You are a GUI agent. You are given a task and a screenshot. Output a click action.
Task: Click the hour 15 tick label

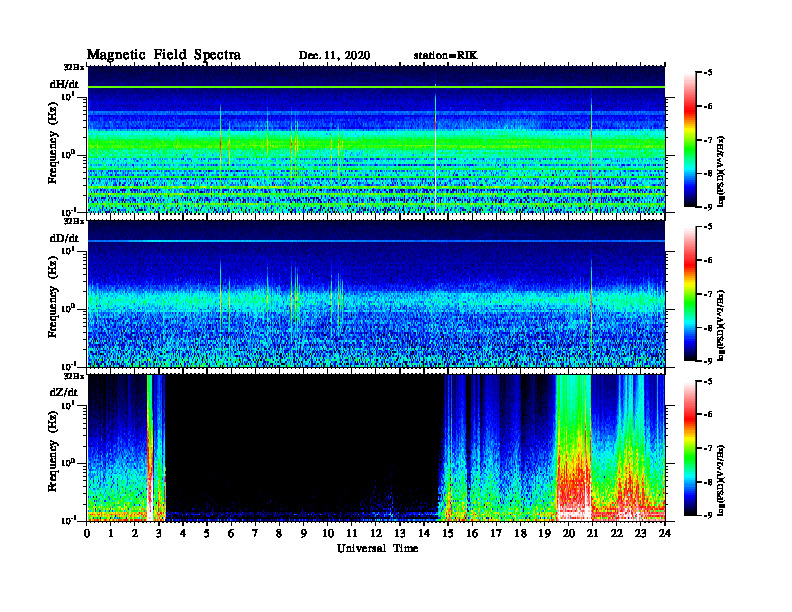pos(448,533)
